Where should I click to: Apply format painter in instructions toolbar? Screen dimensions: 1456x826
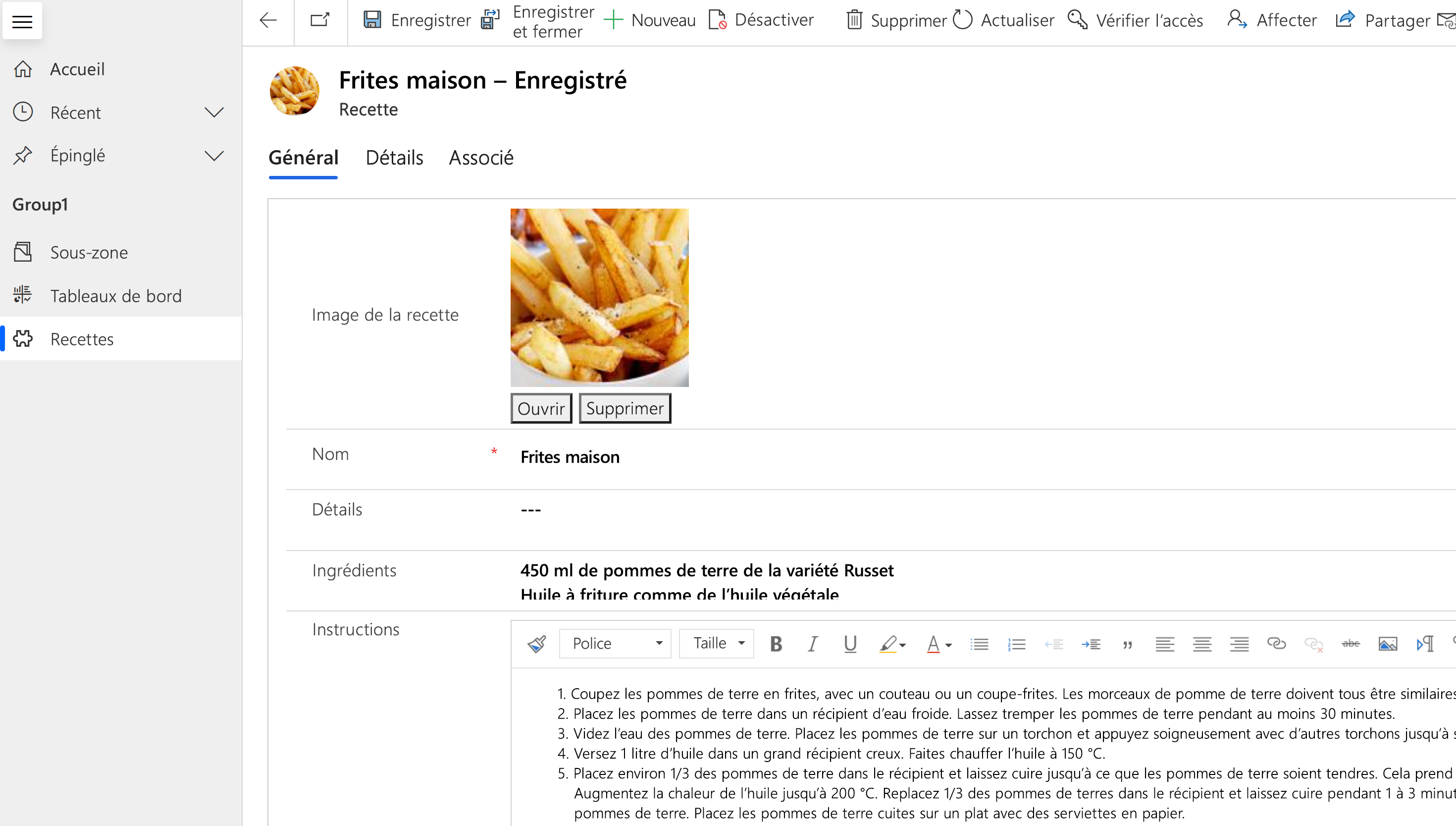point(536,643)
